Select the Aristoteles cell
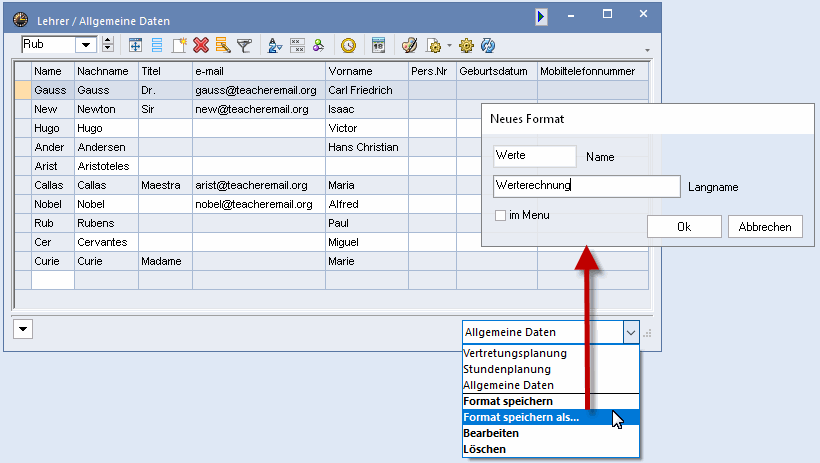This screenshot has height=463, width=820. coord(106,166)
